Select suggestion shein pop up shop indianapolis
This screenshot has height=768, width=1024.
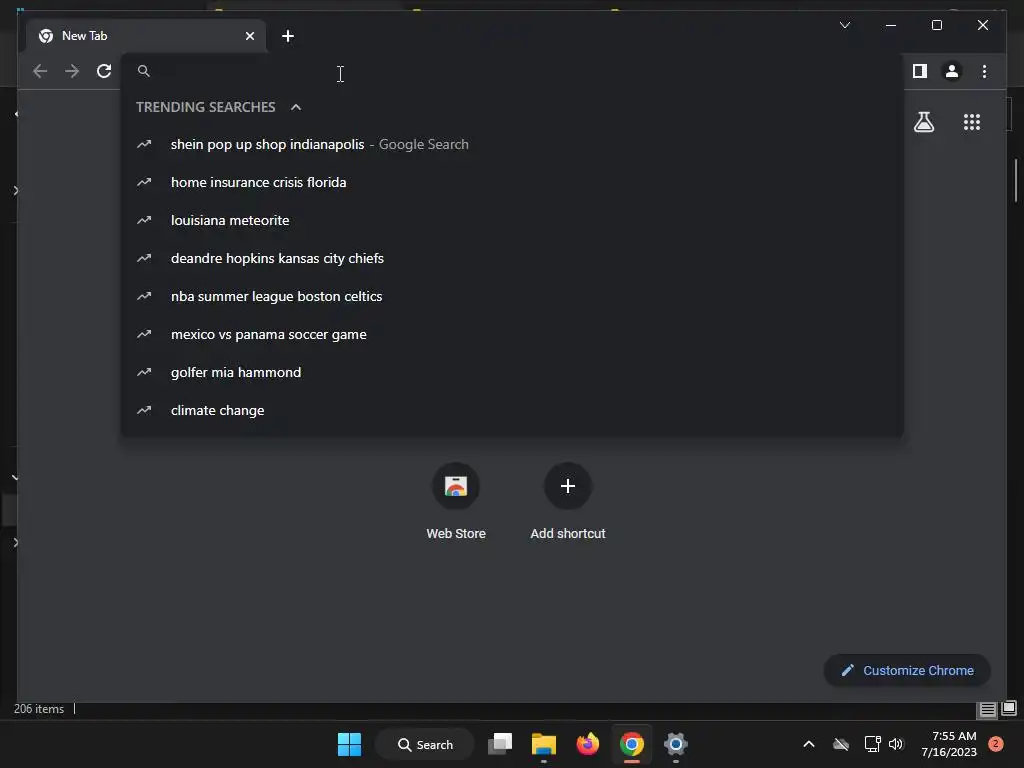[x=512, y=144]
